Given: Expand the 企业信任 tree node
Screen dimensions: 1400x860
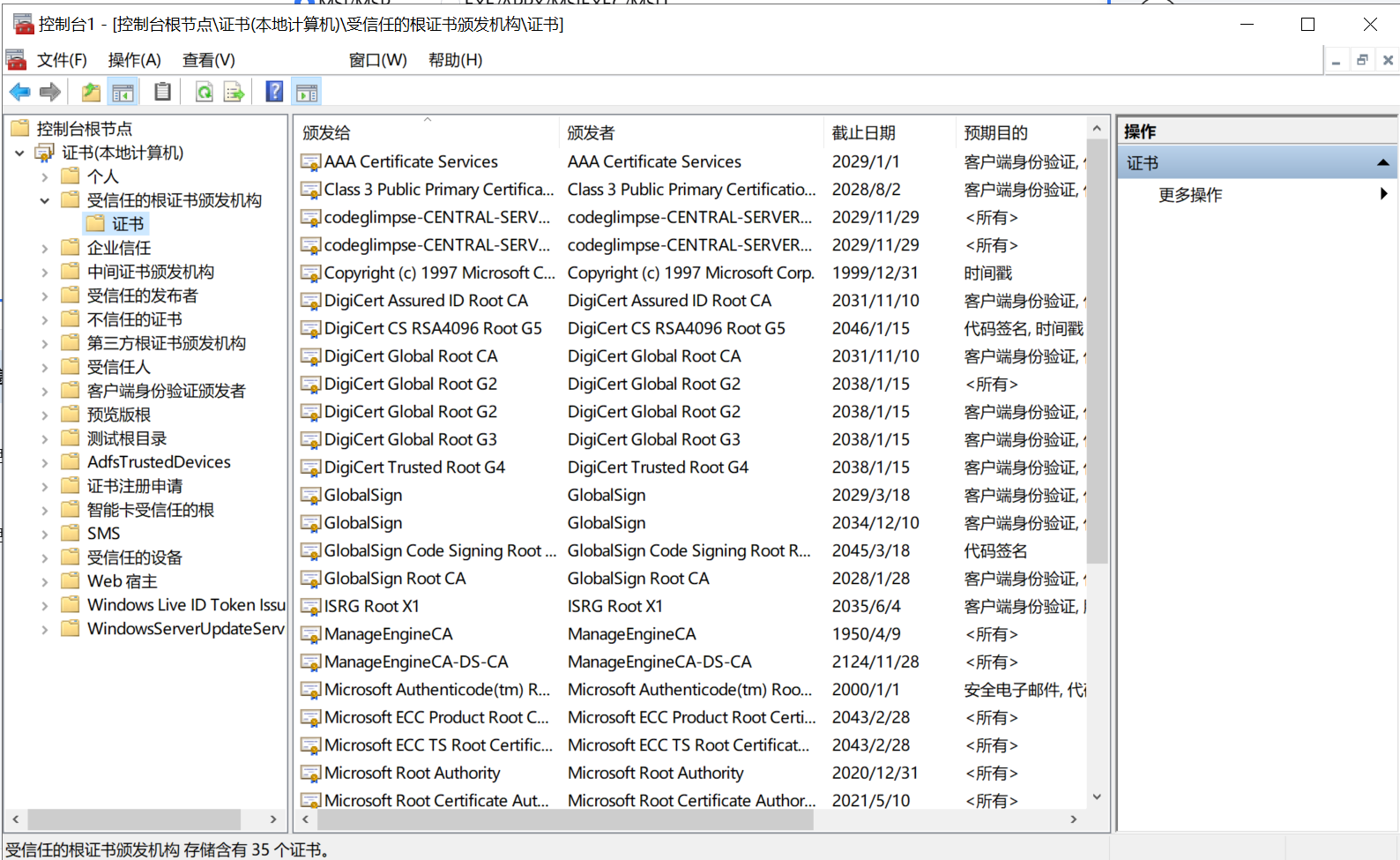Looking at the screenshot, I should click(x=45, y=249).
